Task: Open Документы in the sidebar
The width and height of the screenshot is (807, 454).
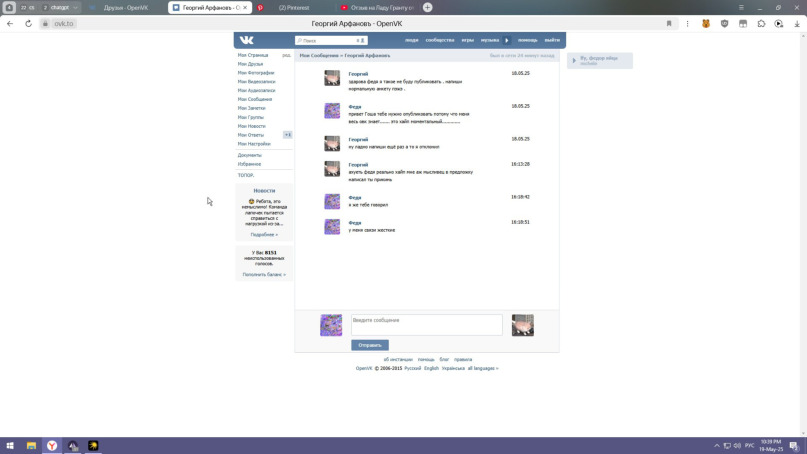Action: click(250, 155)
